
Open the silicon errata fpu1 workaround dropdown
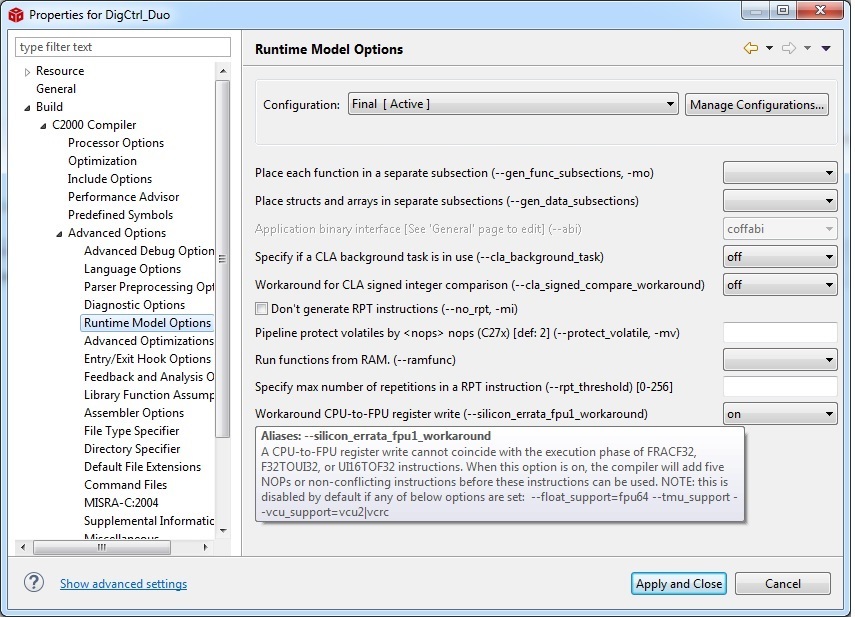tap(779, 414)
